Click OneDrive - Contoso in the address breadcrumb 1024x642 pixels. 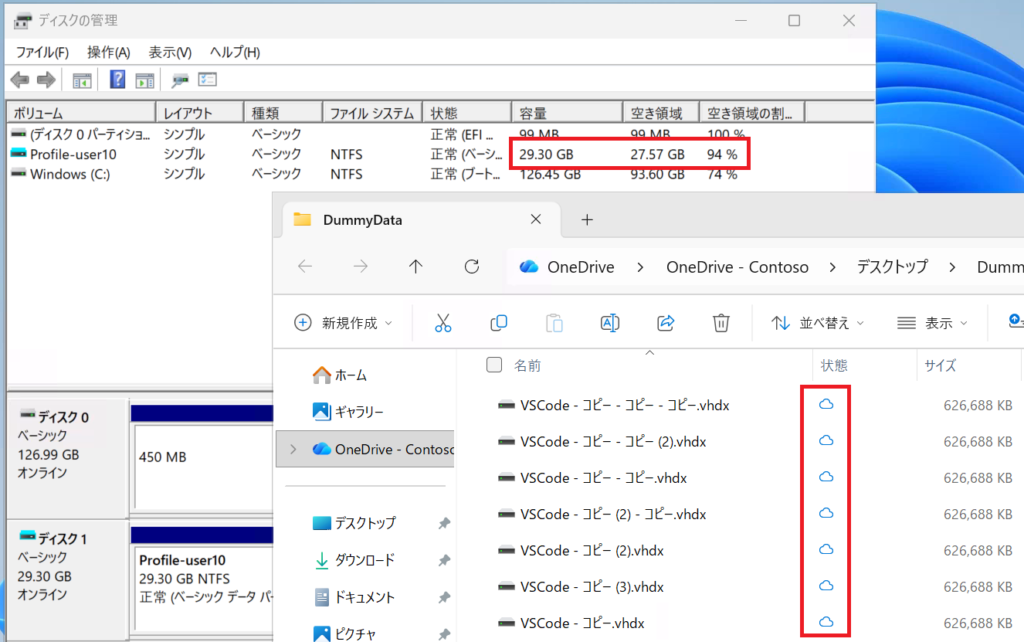(x=736, y=267)
